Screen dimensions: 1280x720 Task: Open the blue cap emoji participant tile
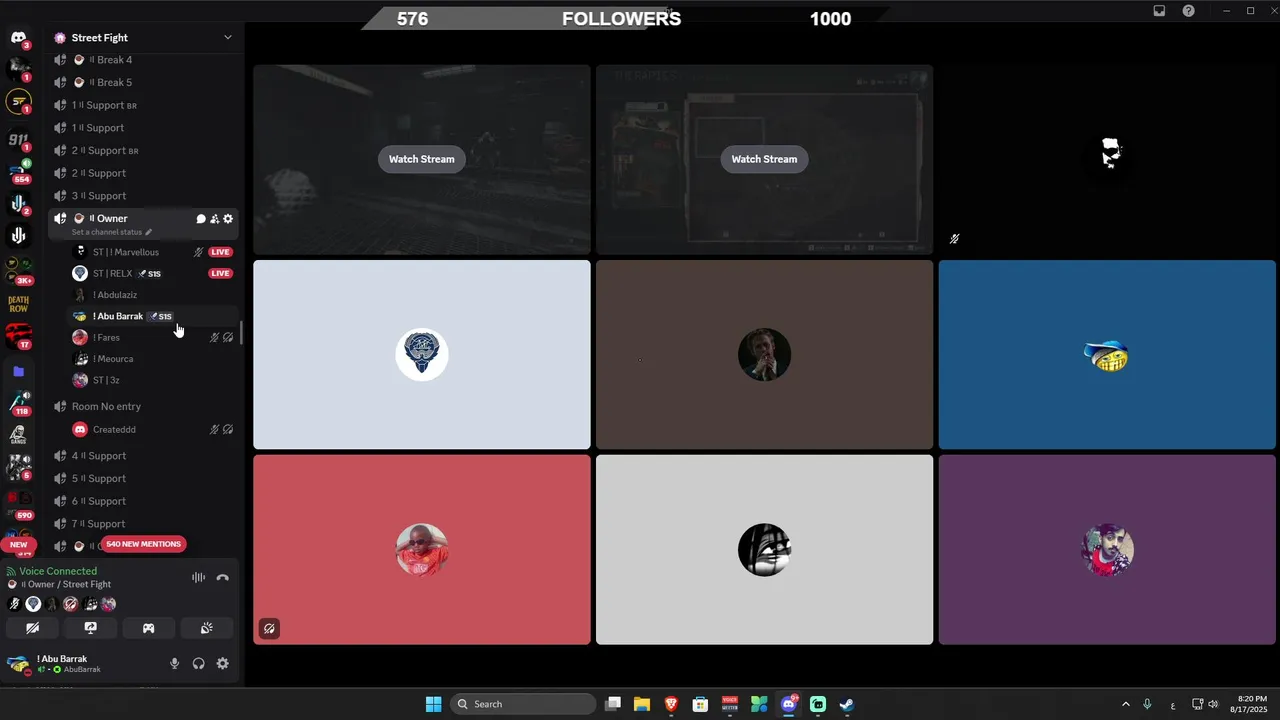pos(1107,355)
